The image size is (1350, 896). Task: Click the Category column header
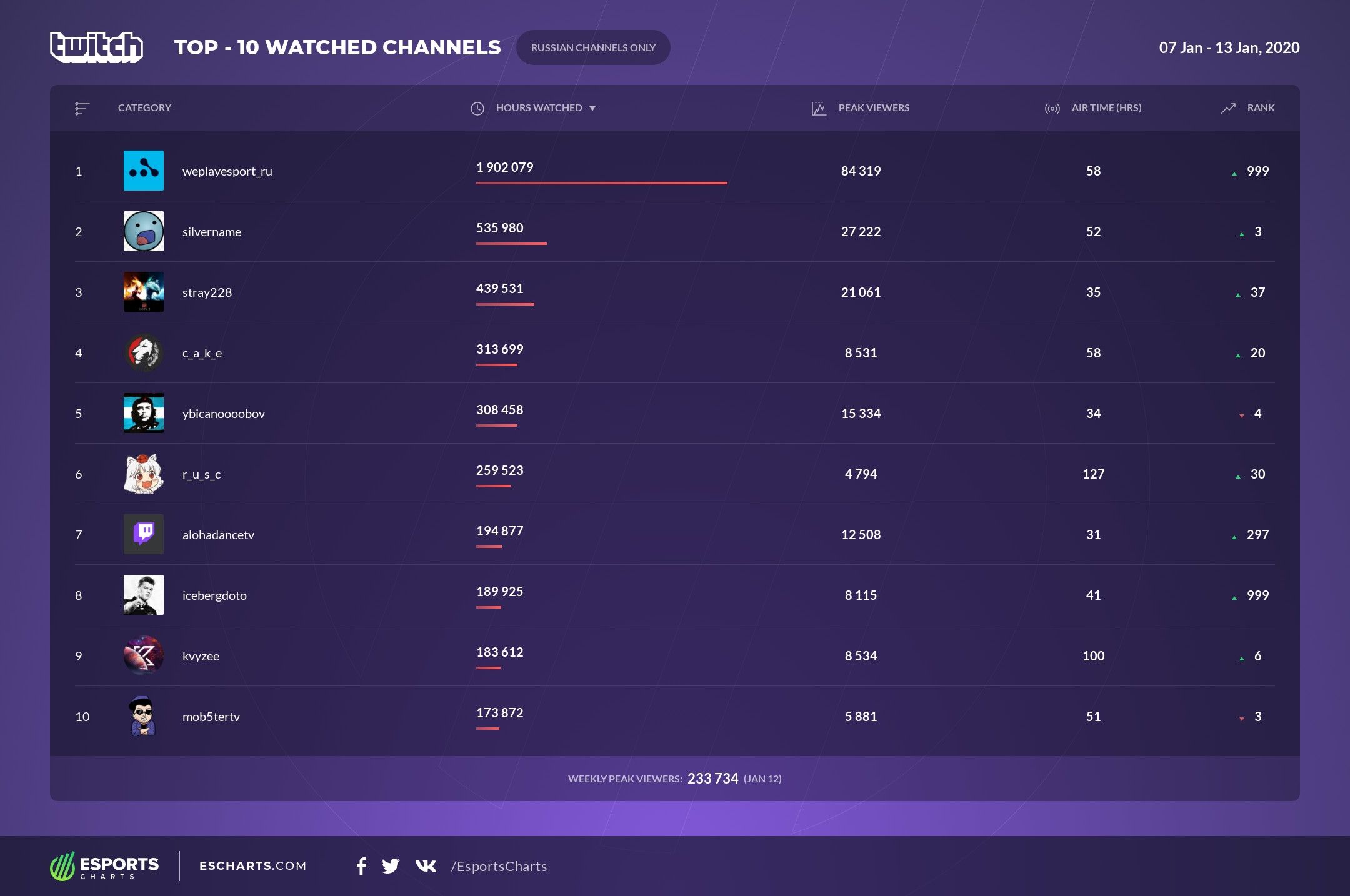pyautogui.click(x=144, y=108)
